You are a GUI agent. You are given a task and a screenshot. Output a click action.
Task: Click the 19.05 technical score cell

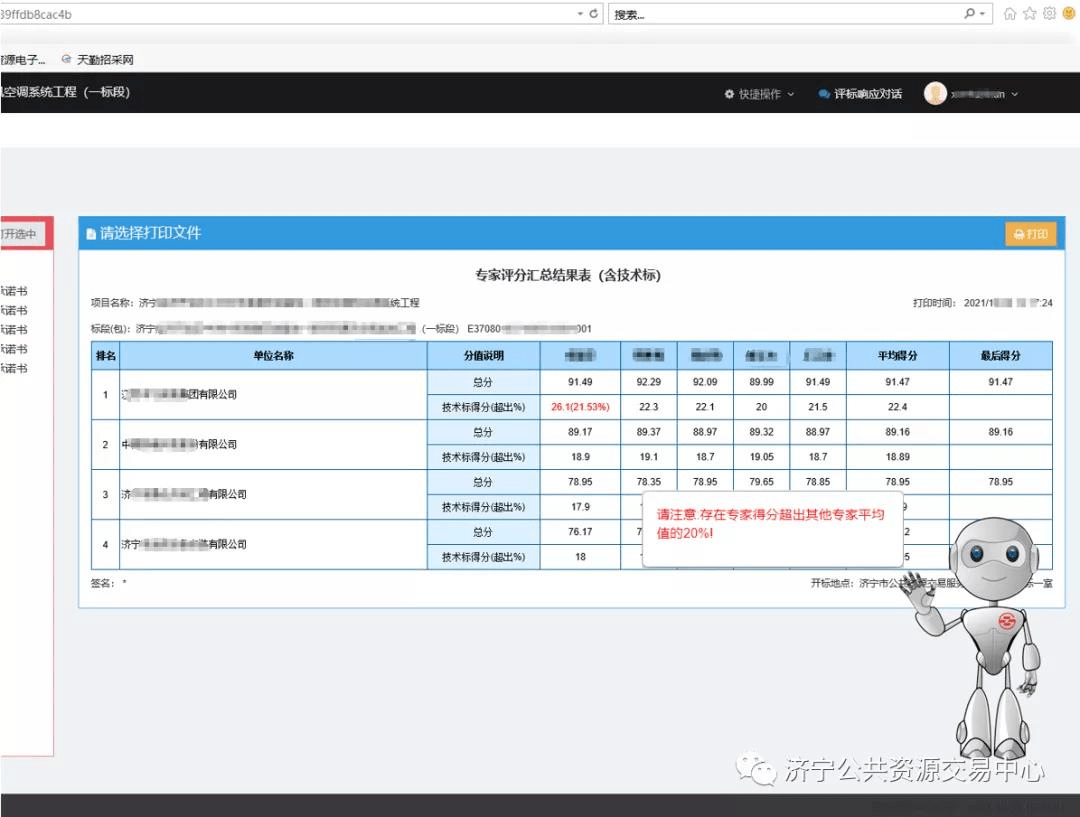(x=761, y=457)
